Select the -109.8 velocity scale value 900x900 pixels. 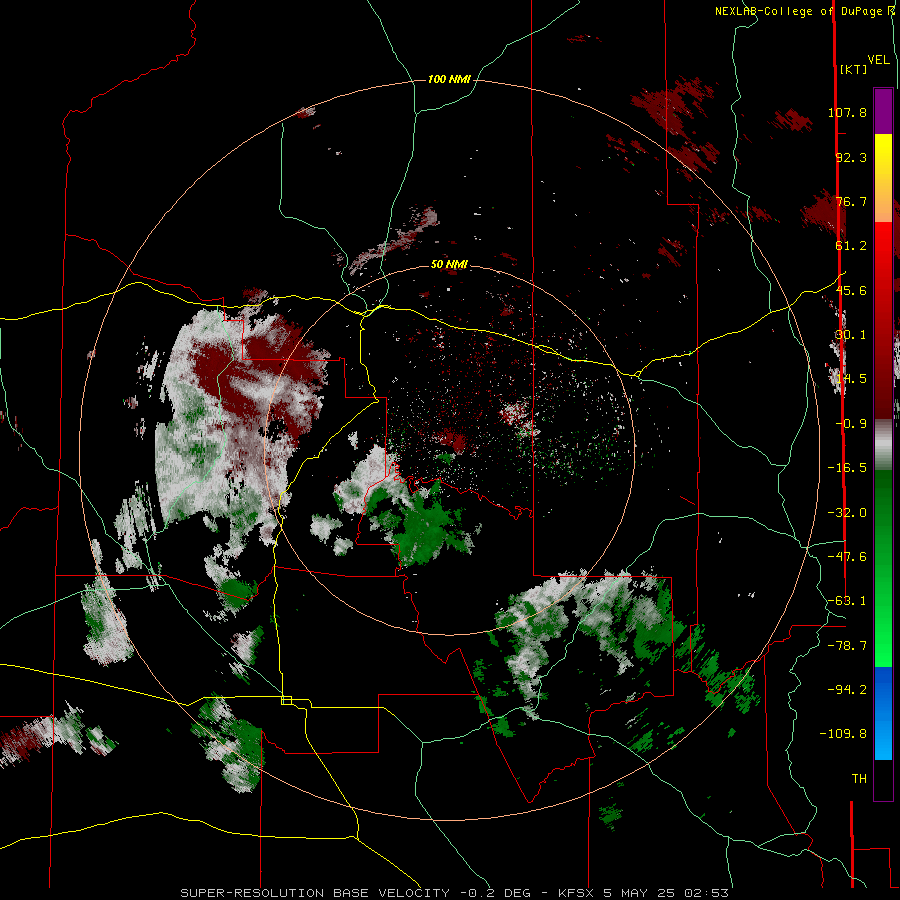click(x=843, y=734)
